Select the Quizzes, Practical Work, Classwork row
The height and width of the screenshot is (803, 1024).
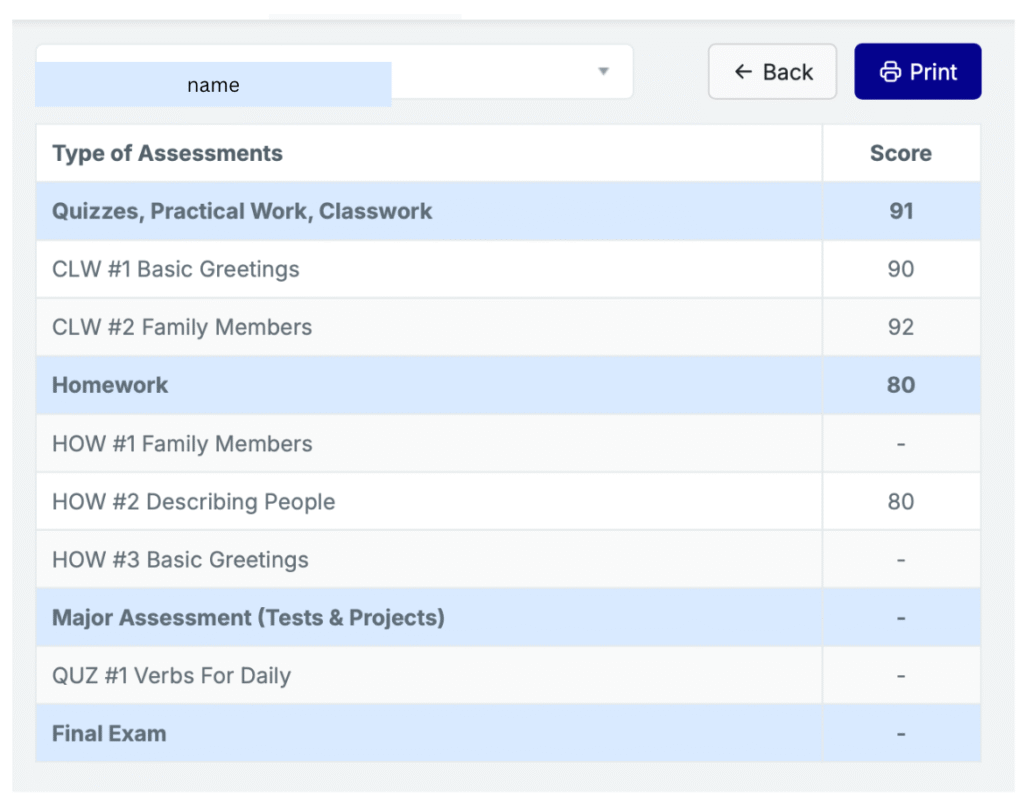(242, 211)
